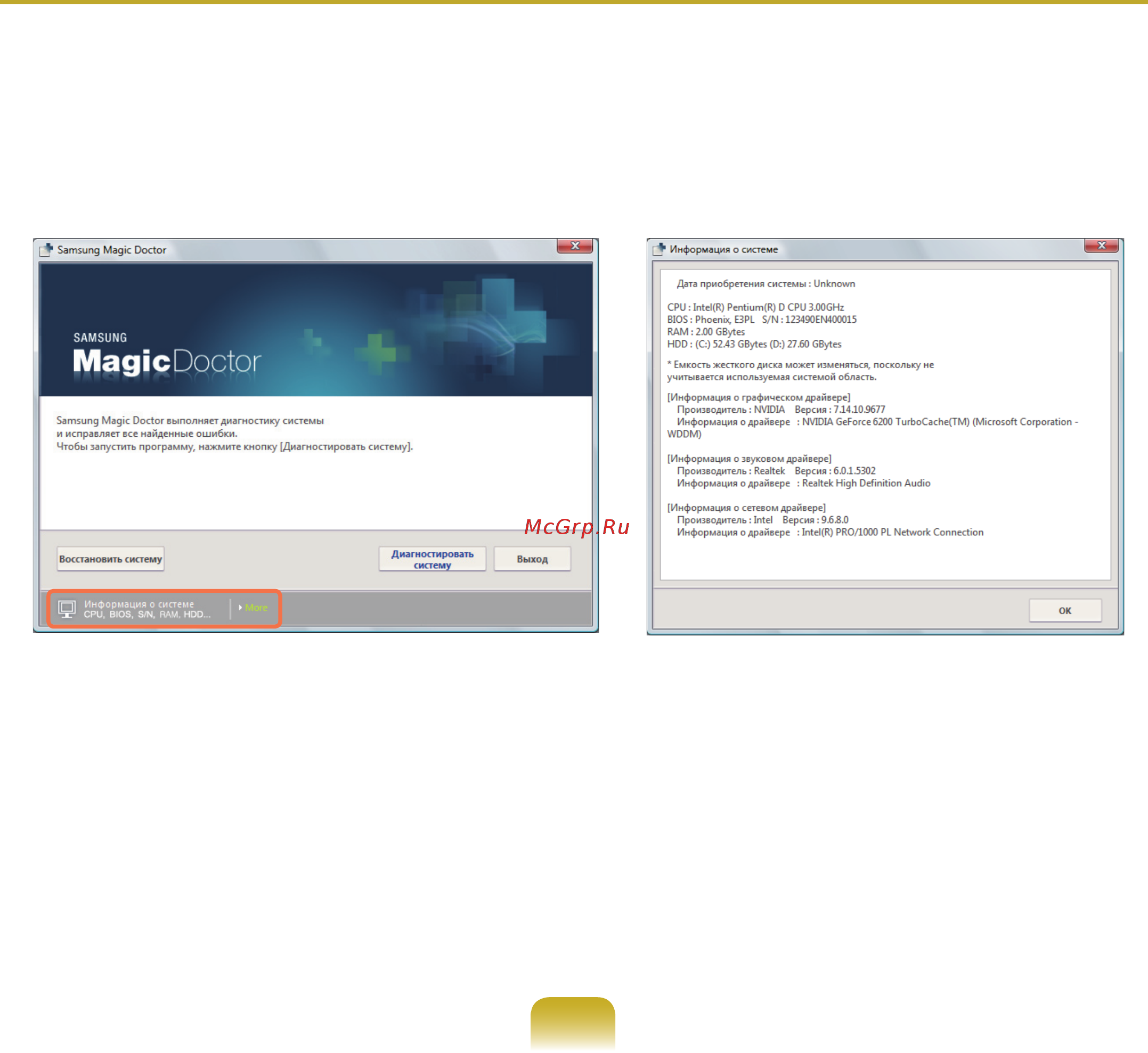Open the More link in system info bar

point(253,607)
